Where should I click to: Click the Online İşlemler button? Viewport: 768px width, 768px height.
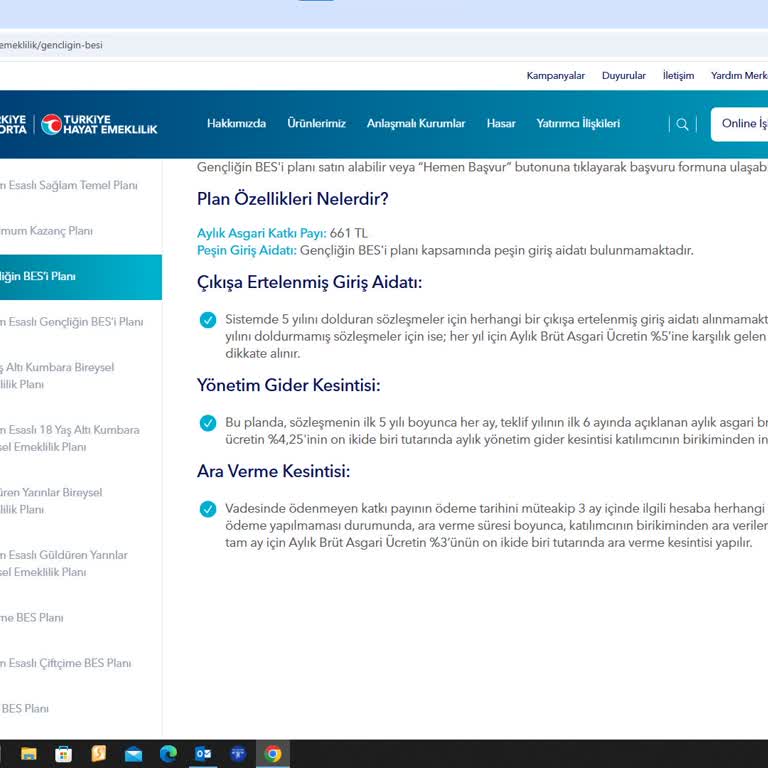[740, 124]
